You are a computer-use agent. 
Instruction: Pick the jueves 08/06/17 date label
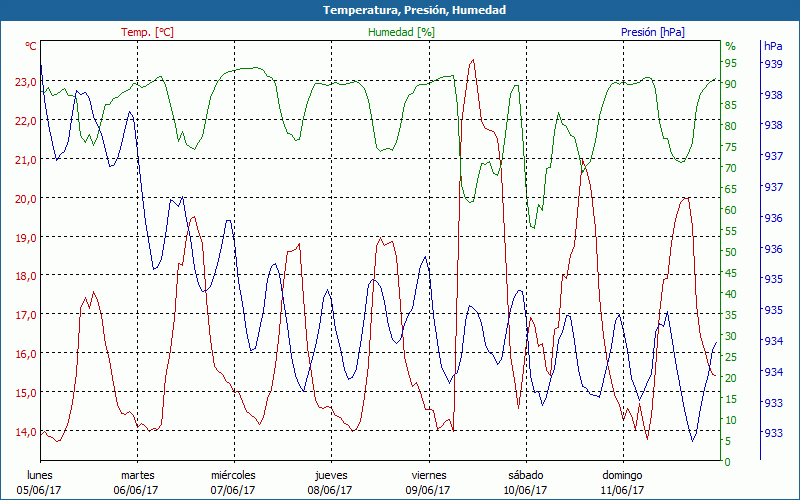click(x=330, y=482)
